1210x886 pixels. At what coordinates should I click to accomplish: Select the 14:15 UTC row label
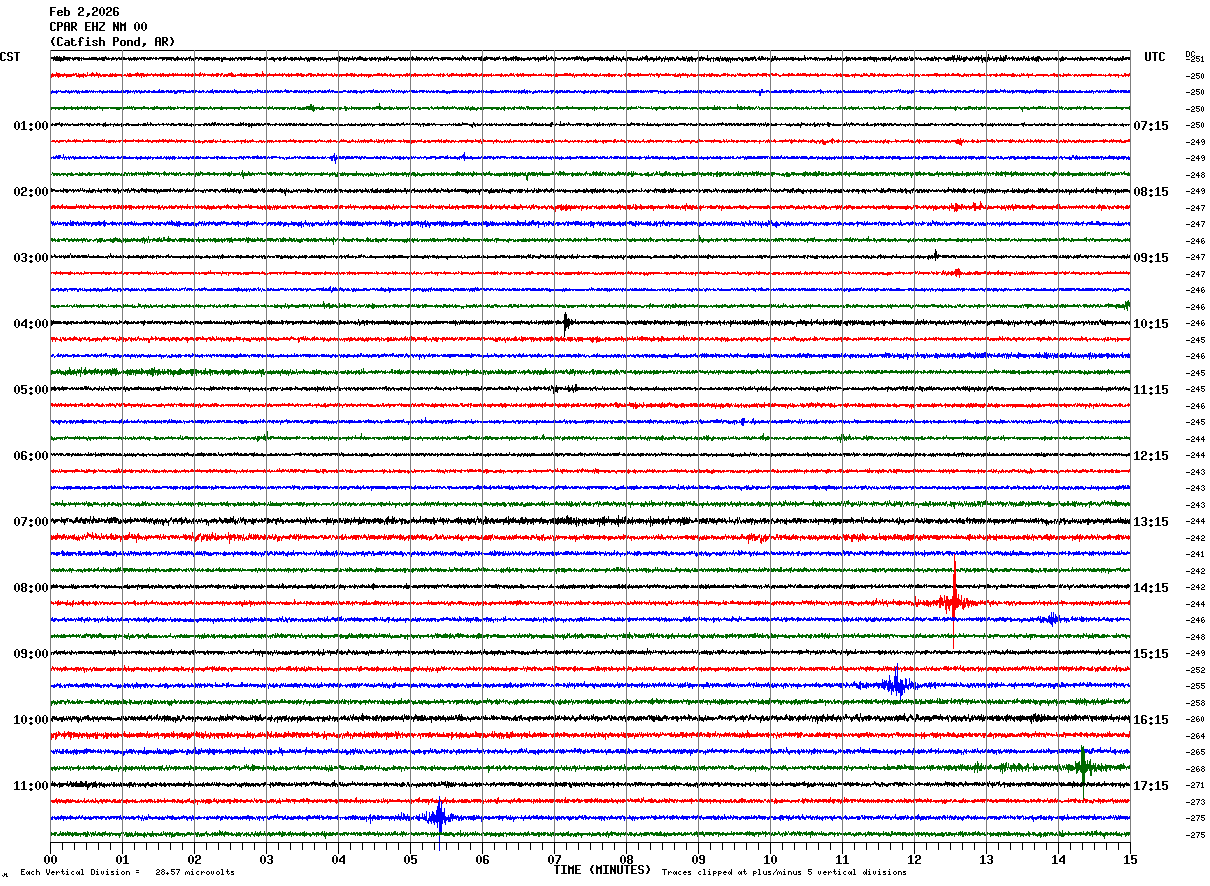(1151, 588)
